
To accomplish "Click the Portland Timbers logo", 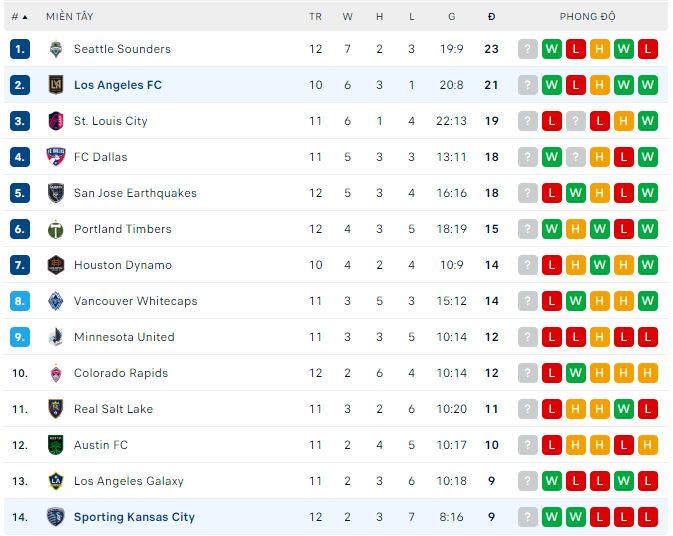I will (55, 229).
